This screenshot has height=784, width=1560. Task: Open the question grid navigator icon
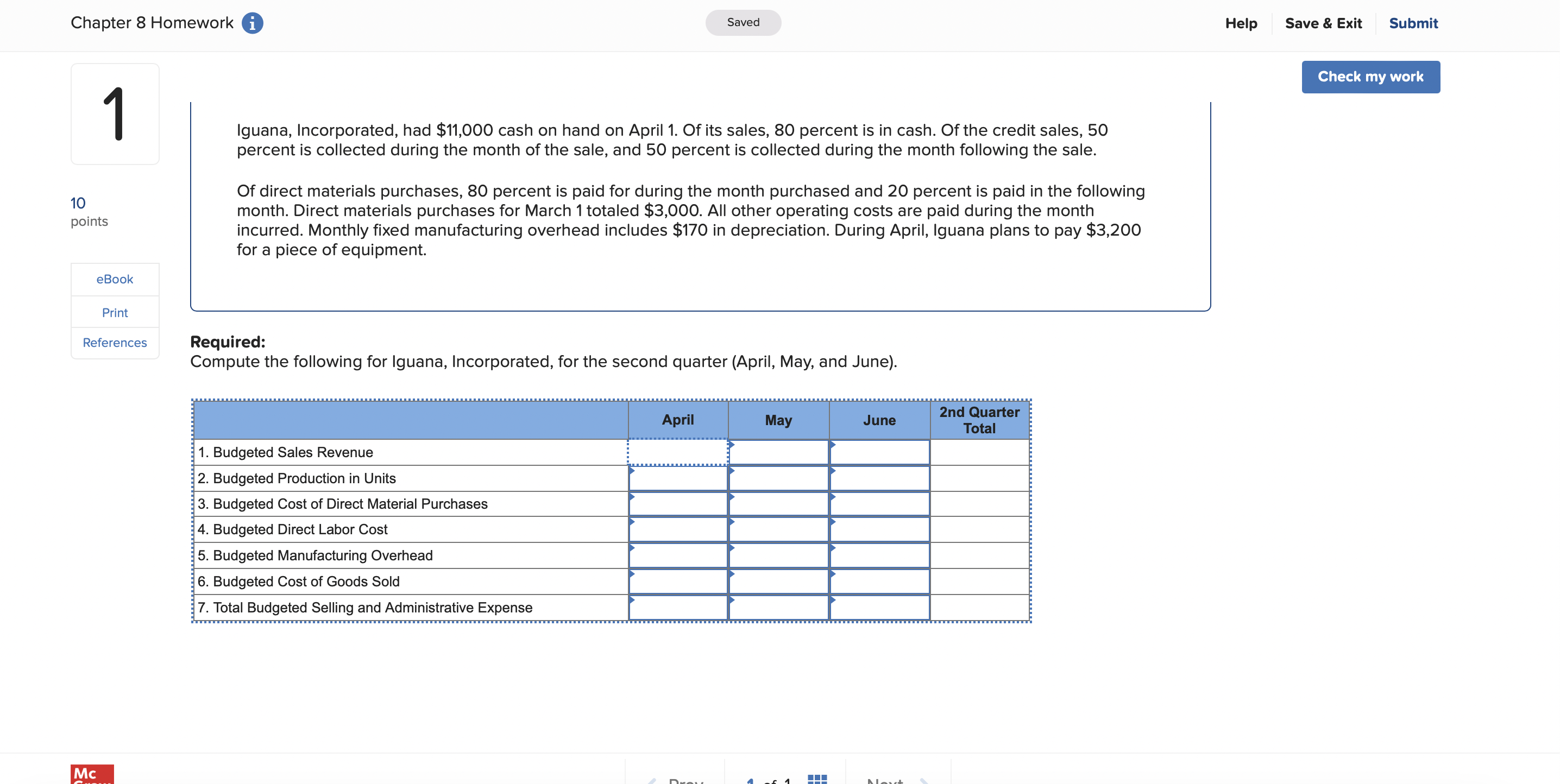pyautogui.click(x=817, y=779)
